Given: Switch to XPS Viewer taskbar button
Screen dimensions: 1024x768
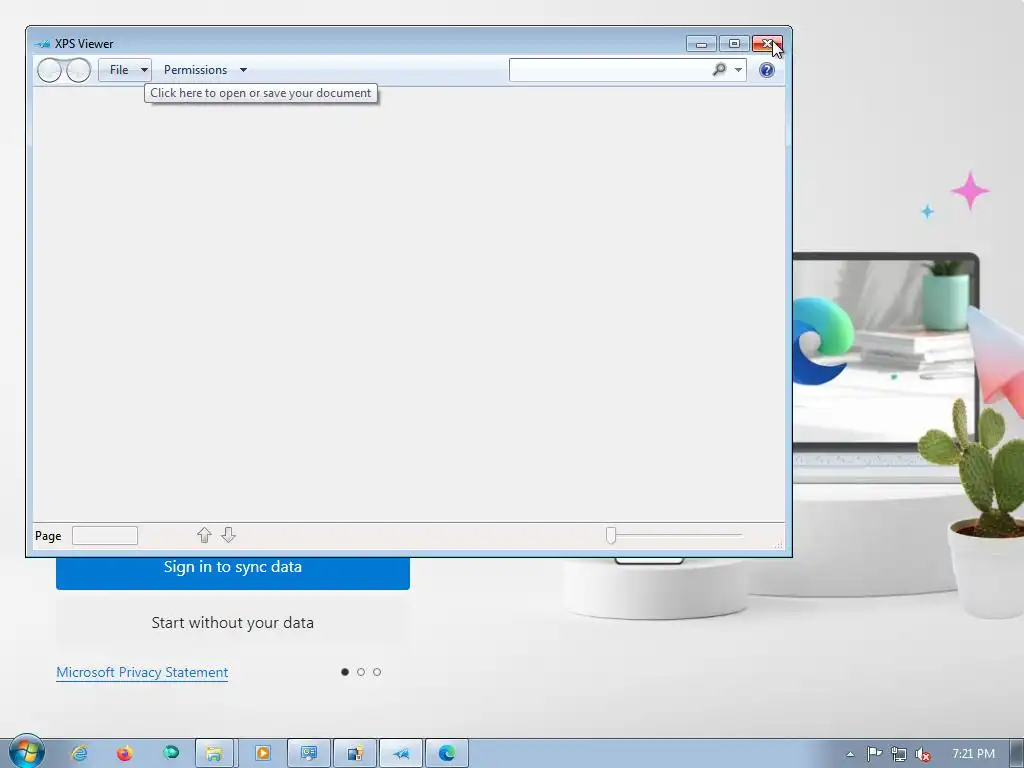Looking at the screenshot, I should pos(401,753).
